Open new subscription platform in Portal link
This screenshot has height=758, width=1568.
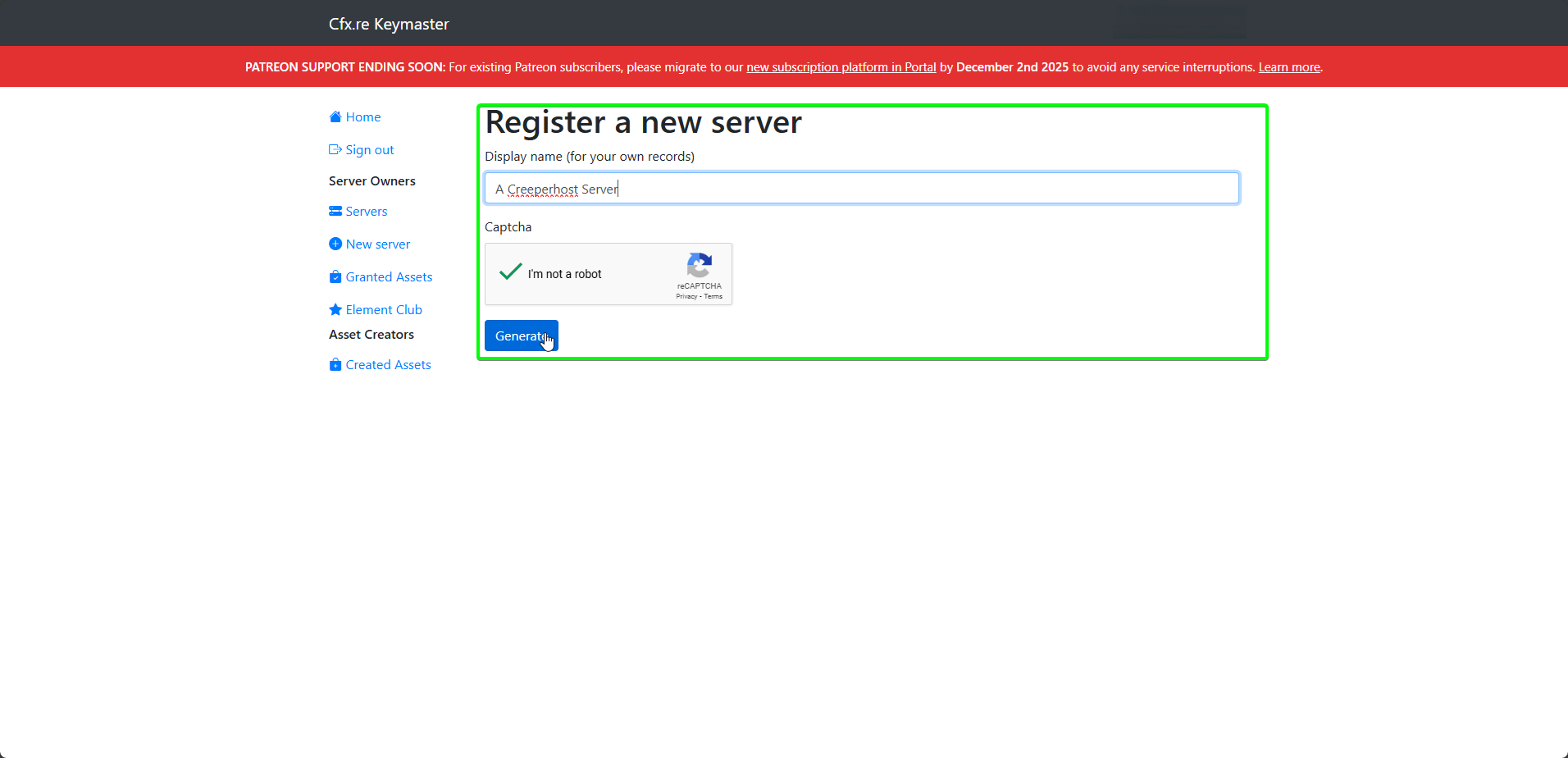tap(841, 67)
